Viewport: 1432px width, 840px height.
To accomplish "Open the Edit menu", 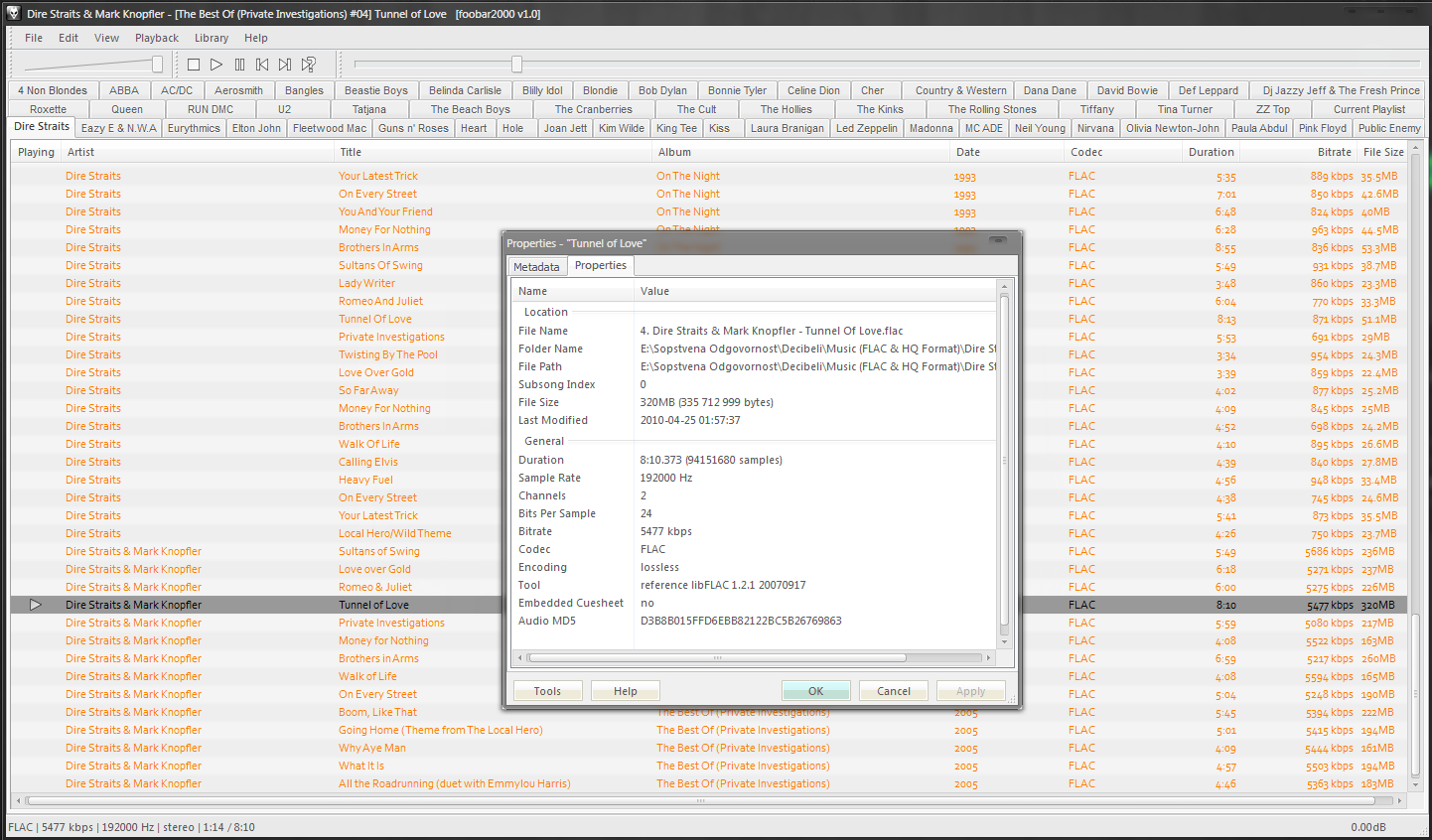I will click(x=69, y=38).
